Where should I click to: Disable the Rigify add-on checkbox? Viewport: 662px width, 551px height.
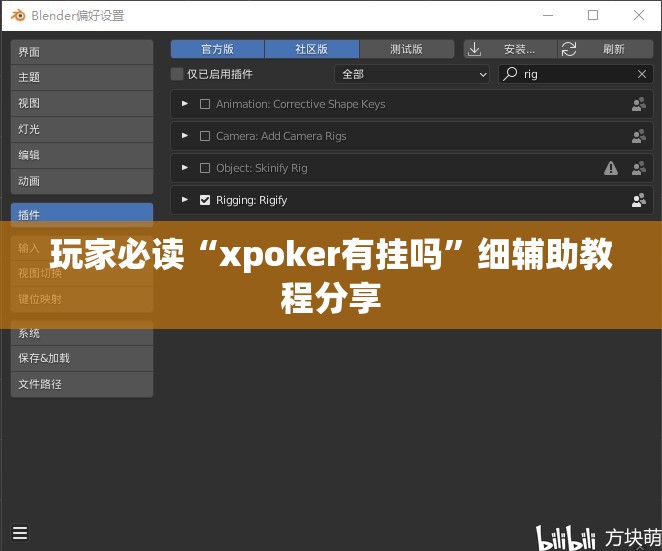pyautogui.click(x=205, y=200)
